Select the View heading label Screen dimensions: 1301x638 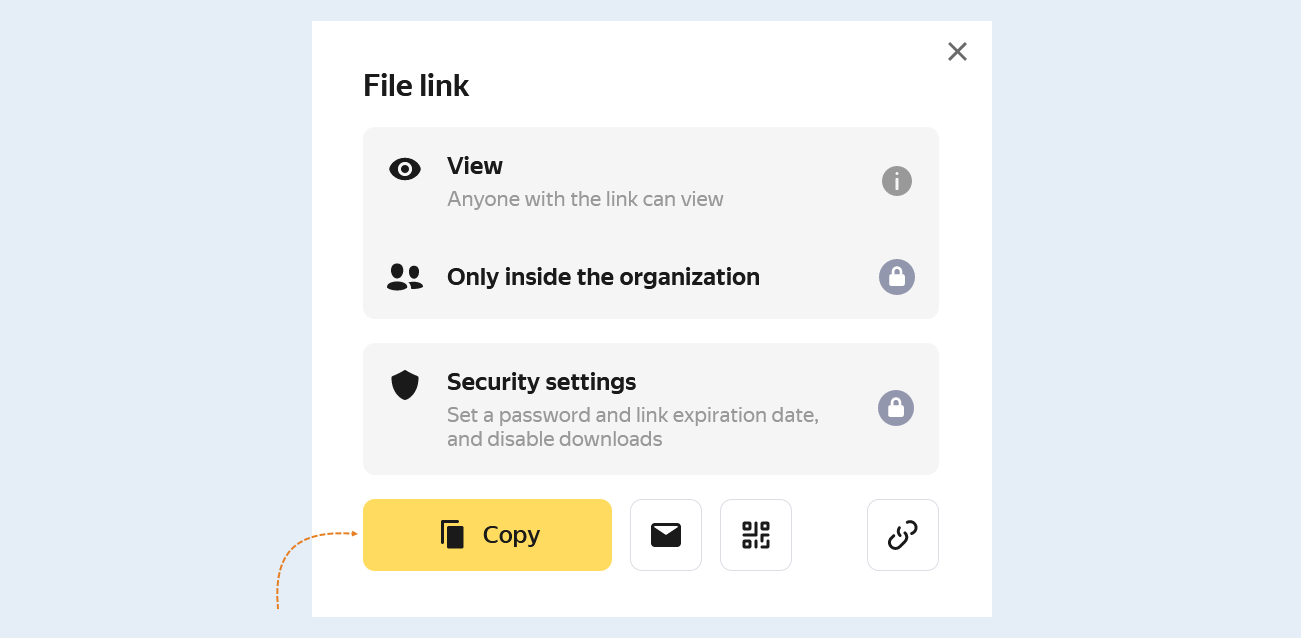pyautogui.click(x=475, y=166)
